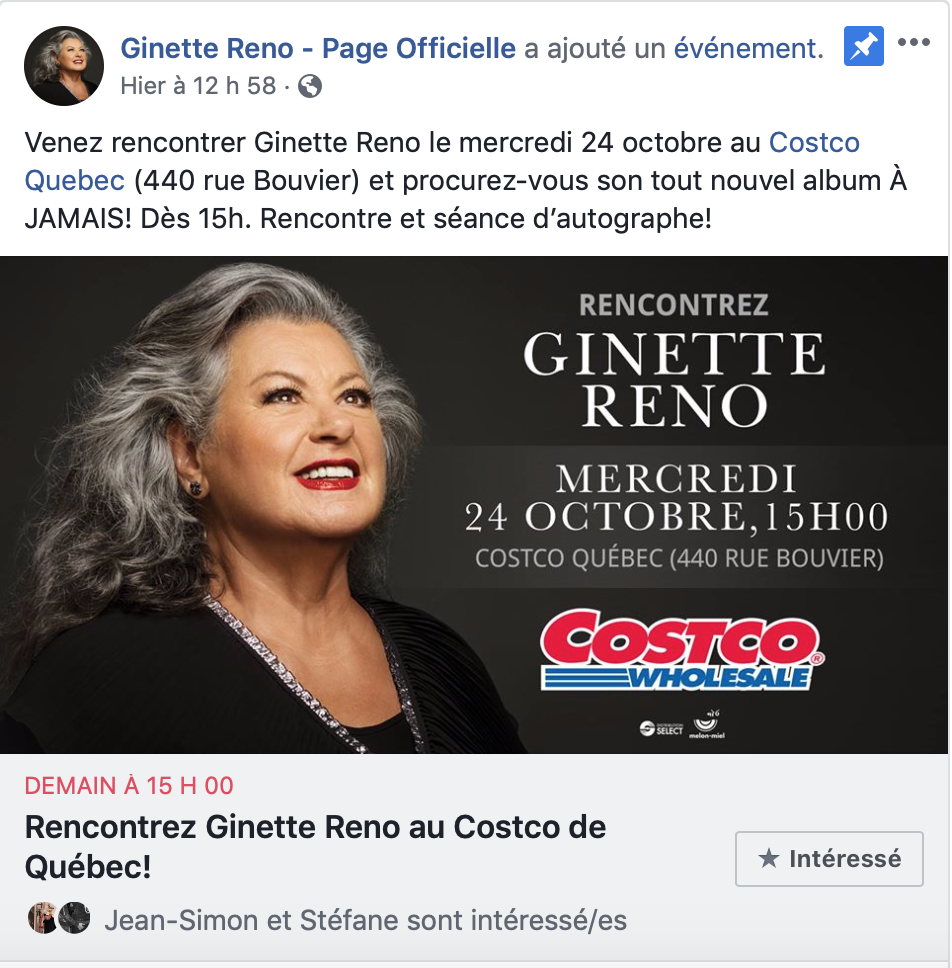The height and width of the screenshot is (968, 952).
Task: Click the blue pinned post icon
Action: point(863,46)
